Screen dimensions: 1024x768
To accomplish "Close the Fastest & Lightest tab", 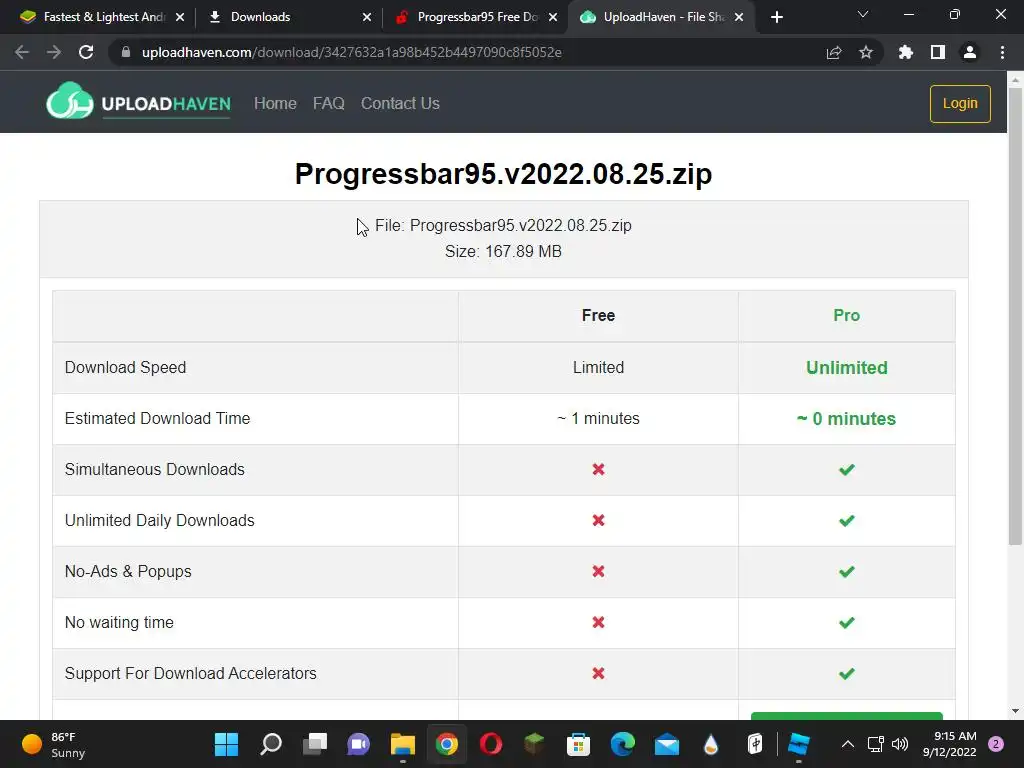I will click(x=180, y=17).
